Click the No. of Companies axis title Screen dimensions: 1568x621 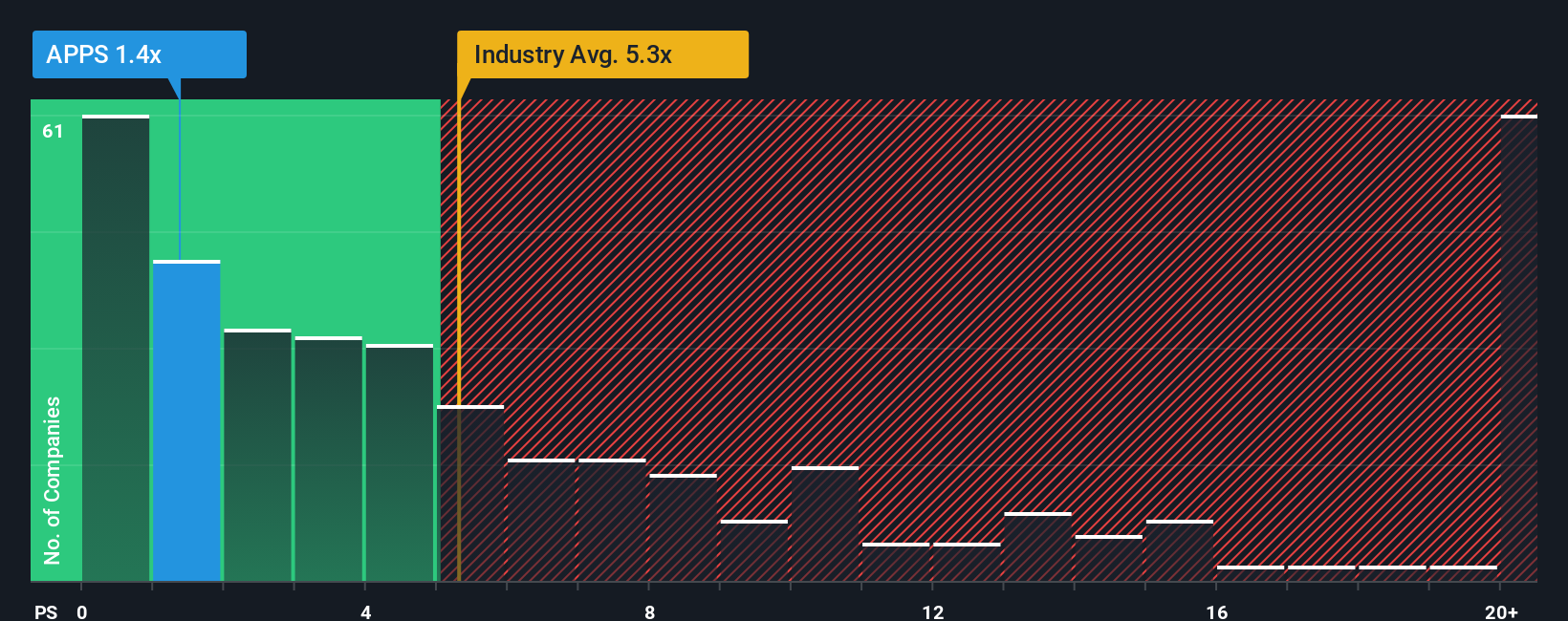point(53,480)
